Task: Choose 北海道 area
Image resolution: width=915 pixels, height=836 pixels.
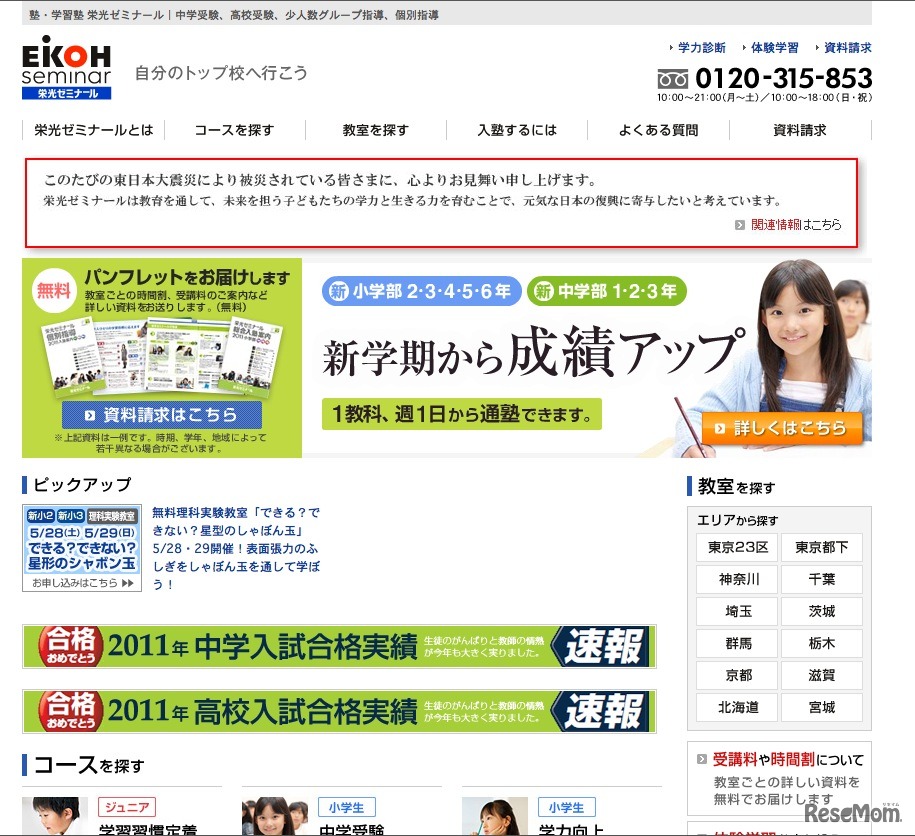Action: point(737,708)
